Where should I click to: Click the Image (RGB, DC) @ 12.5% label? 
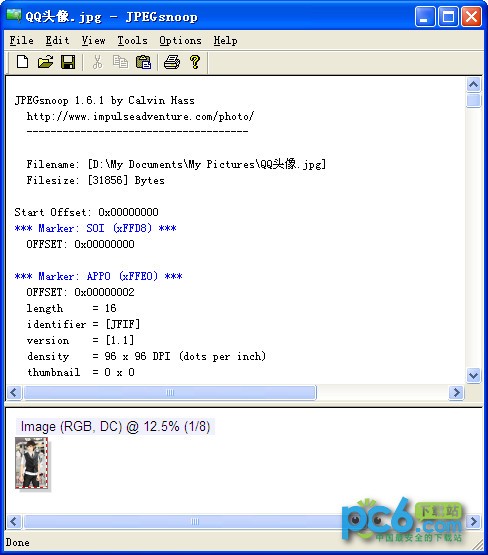[115, 427]
